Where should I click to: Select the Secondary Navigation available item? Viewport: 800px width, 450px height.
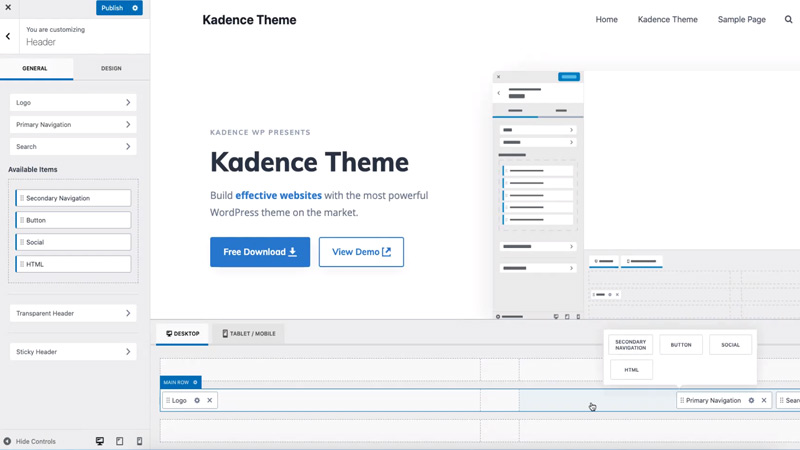(x=73, y=198)
